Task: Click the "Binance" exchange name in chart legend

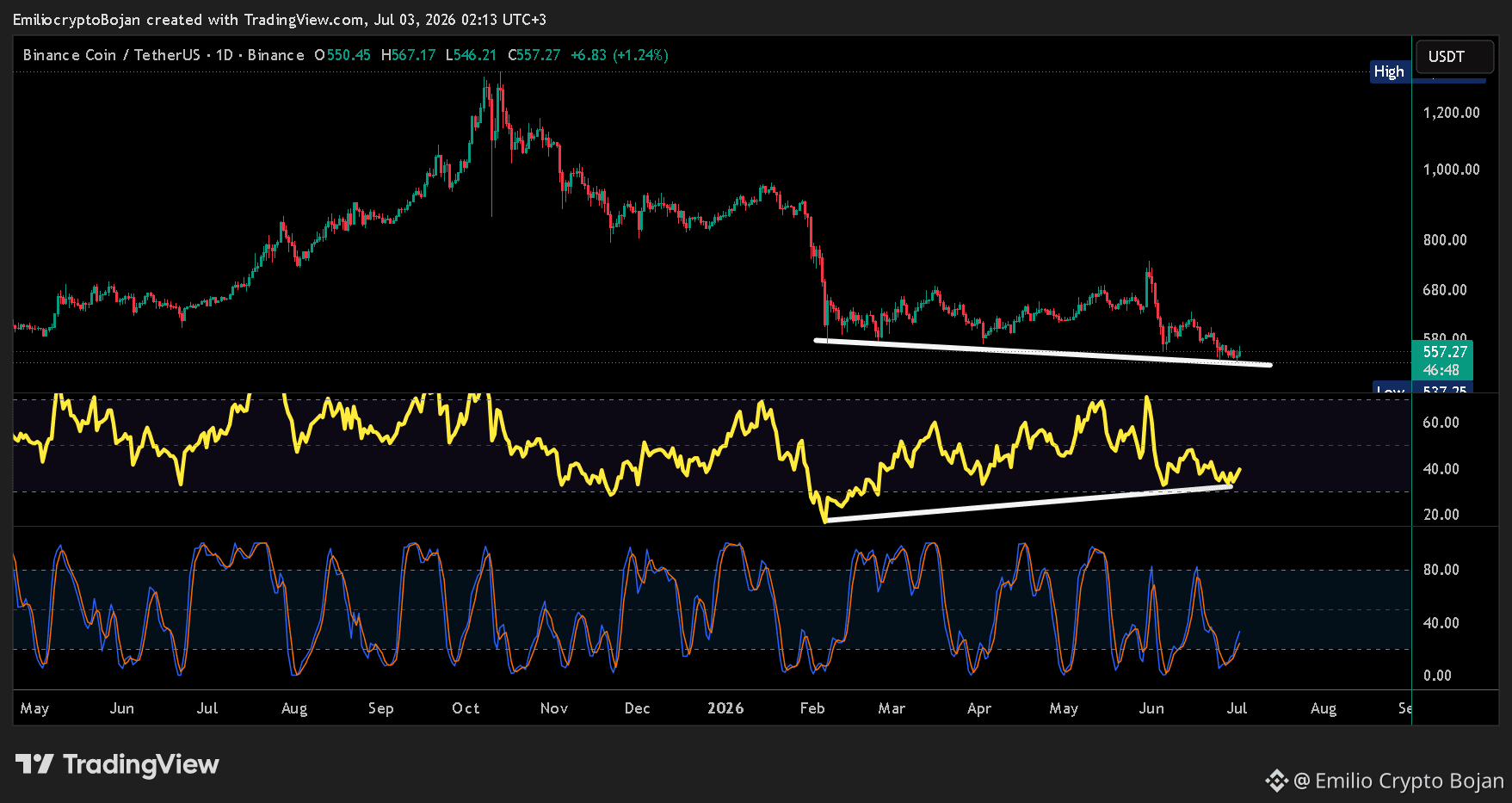Action: (276, 55)
